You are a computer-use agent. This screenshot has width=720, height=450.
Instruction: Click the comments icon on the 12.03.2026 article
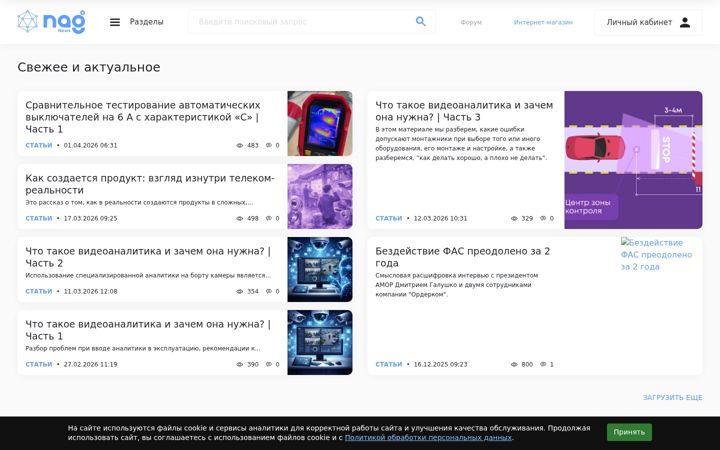[543, 218]
